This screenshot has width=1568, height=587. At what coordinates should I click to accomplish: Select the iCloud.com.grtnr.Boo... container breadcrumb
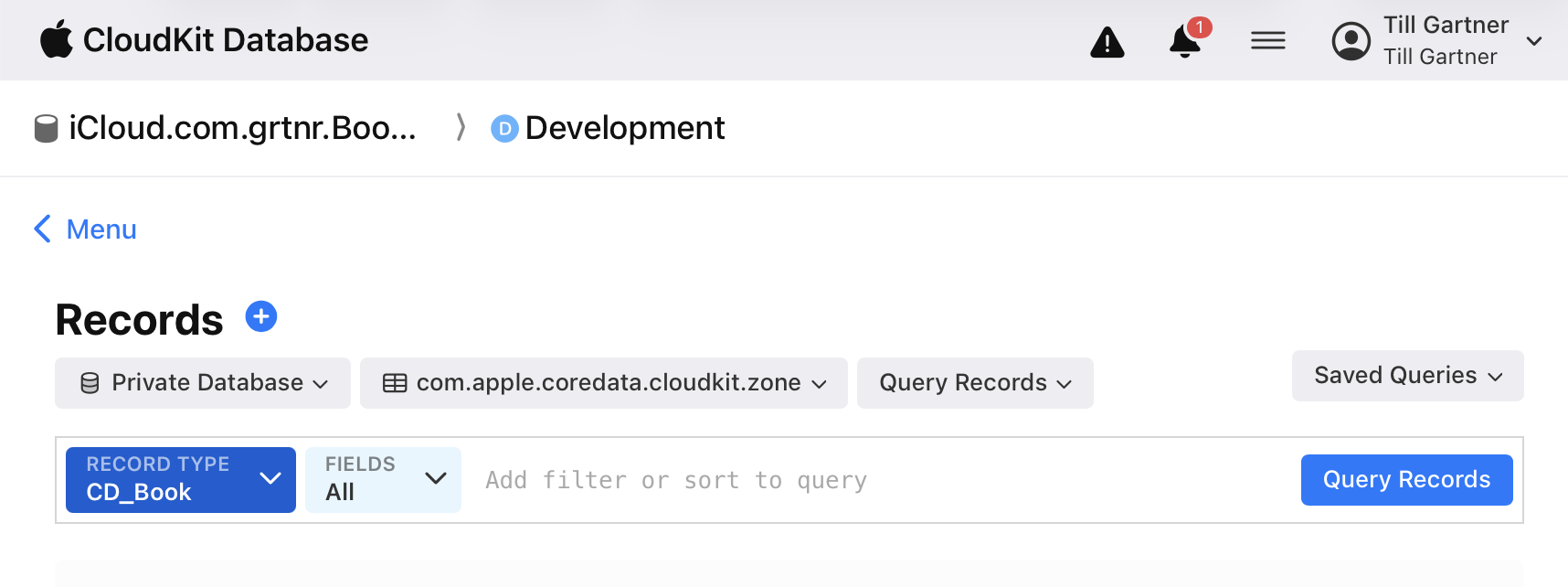pyautogui.click(x=242, y=129)
